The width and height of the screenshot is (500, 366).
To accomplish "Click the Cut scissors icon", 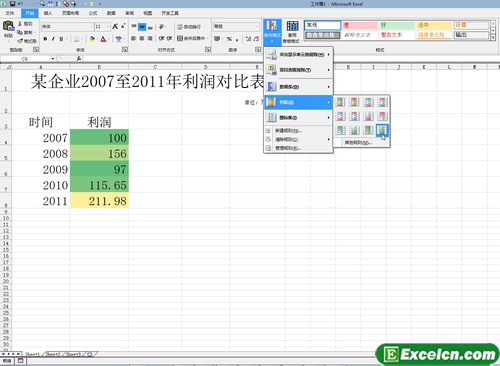I will (20, 24).
